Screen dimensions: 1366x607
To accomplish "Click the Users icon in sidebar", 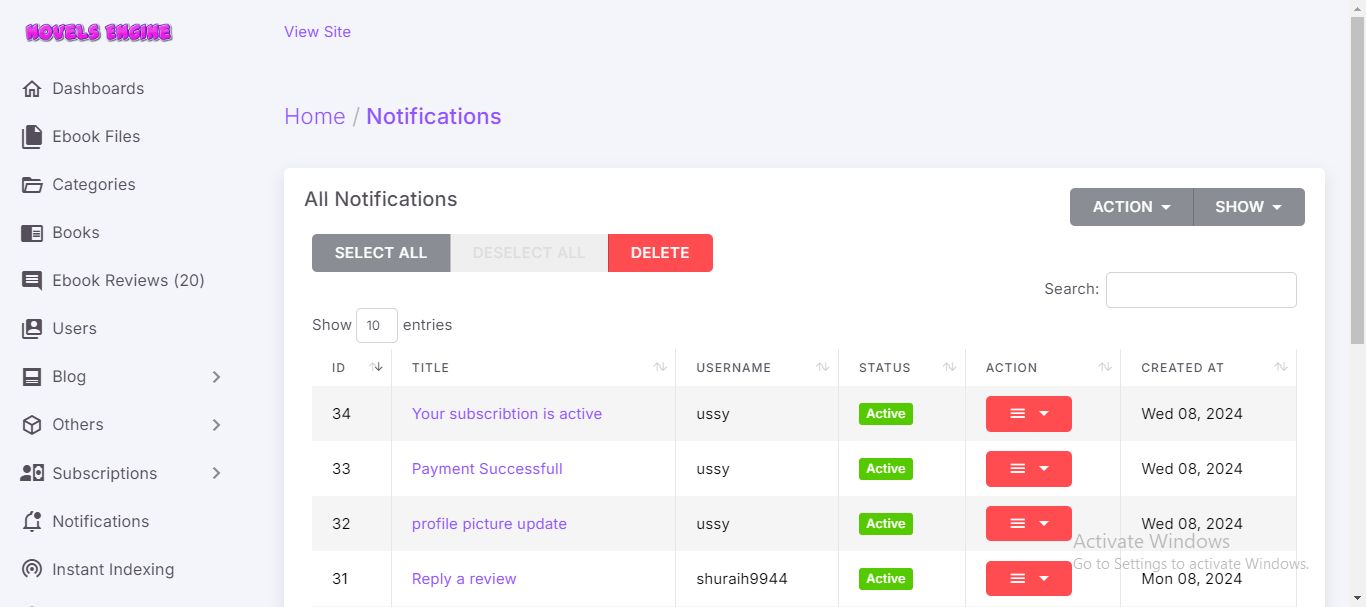I will point(32,329).
